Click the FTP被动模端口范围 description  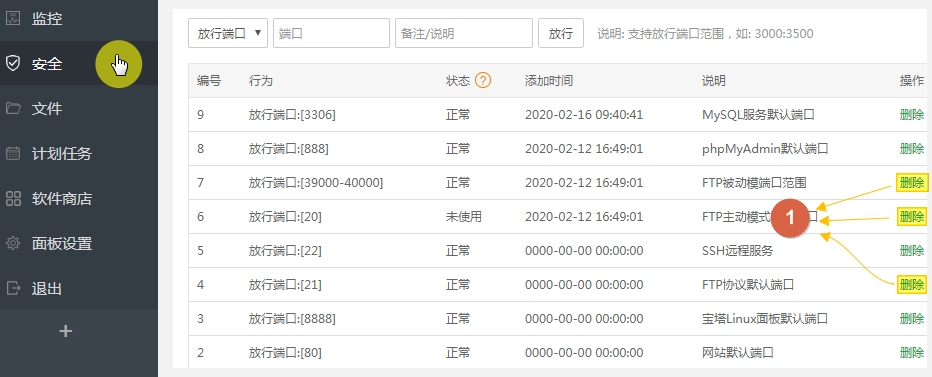point(754,183)
